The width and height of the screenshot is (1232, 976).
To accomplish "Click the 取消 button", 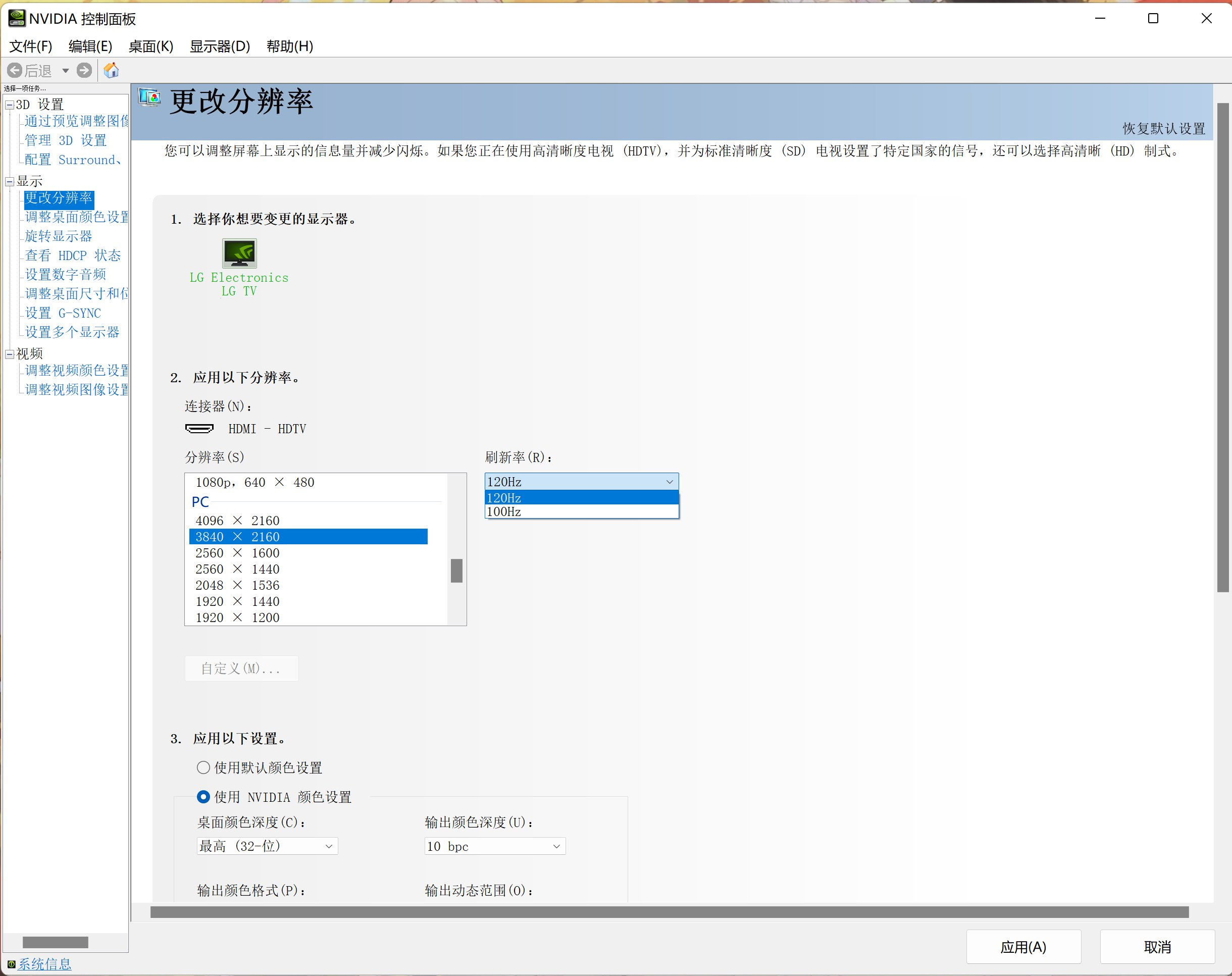I will pos(1157,947).
